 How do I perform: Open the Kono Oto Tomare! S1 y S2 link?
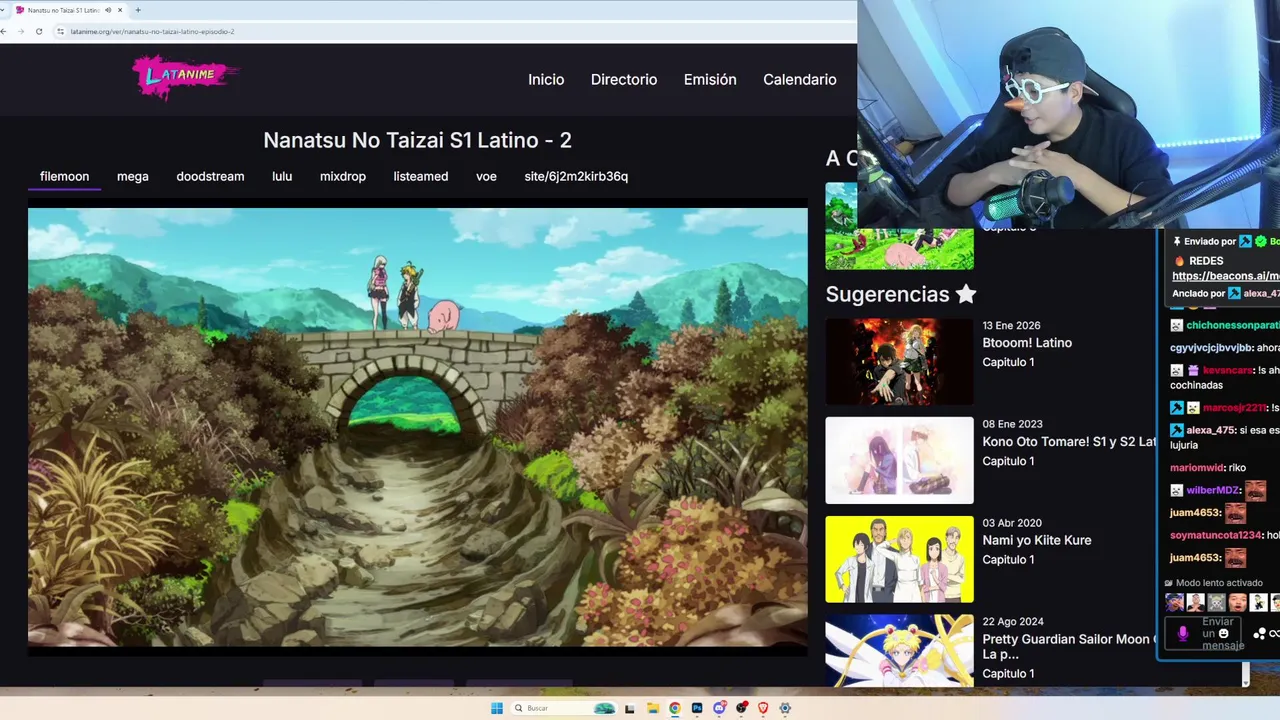click(1069, 441)
